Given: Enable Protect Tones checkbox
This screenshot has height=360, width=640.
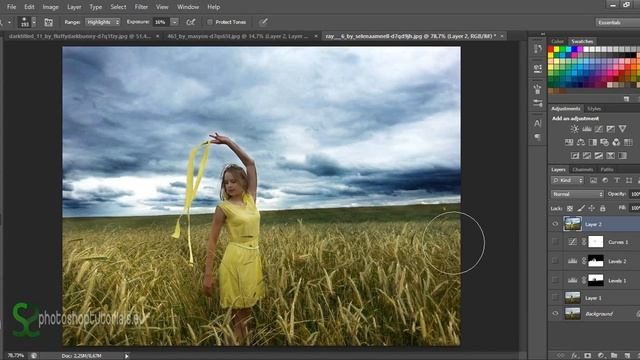Looking at the screenshot, I should tap(210, 22).
